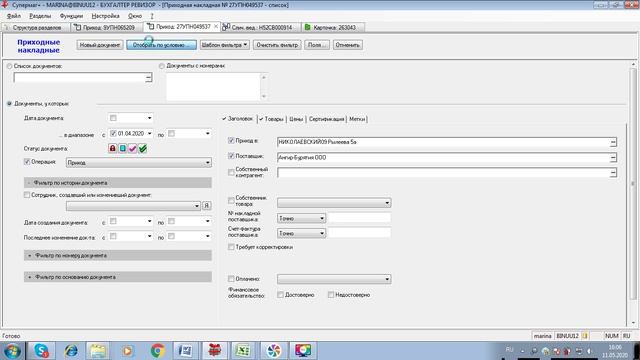640x360 pixels.
Task: Open the 01.04.2020 start date dropdown
Action: click(149, 133)
